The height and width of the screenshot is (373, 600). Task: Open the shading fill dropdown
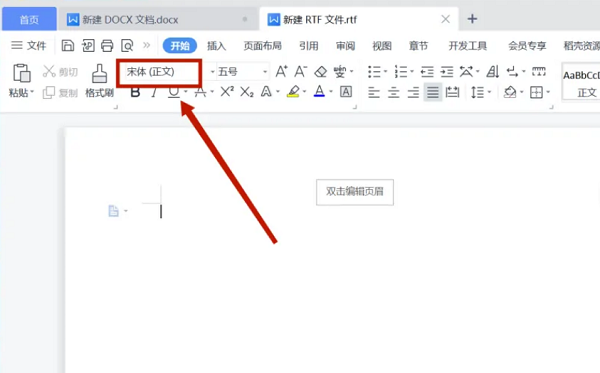point(522,92)
